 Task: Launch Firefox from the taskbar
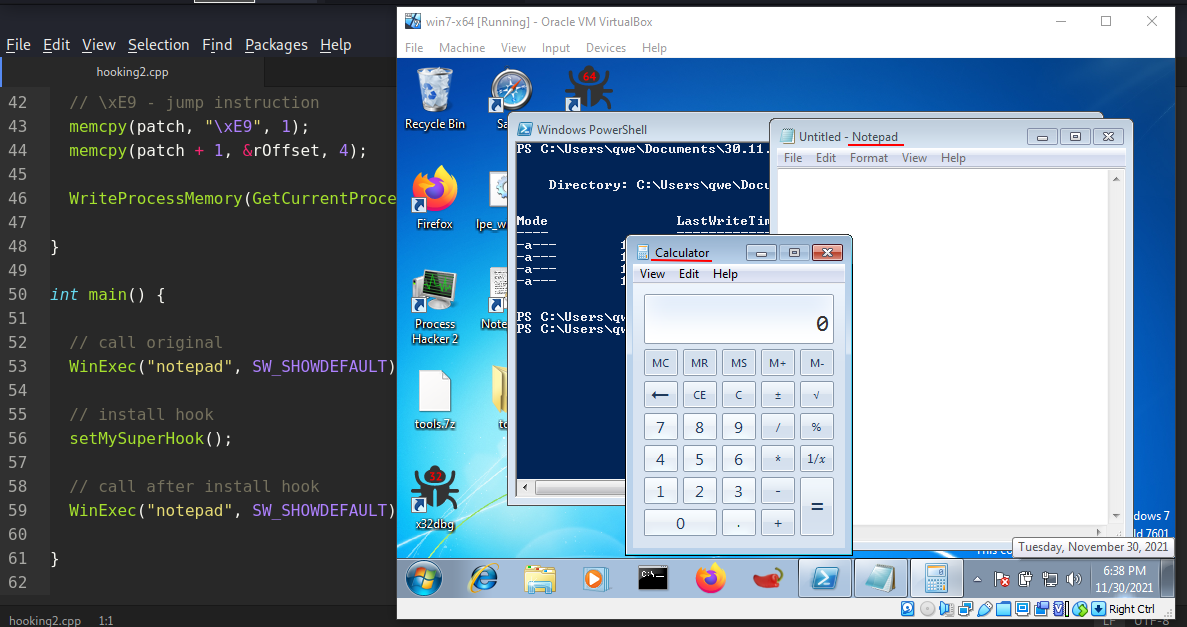coord(710,579)
